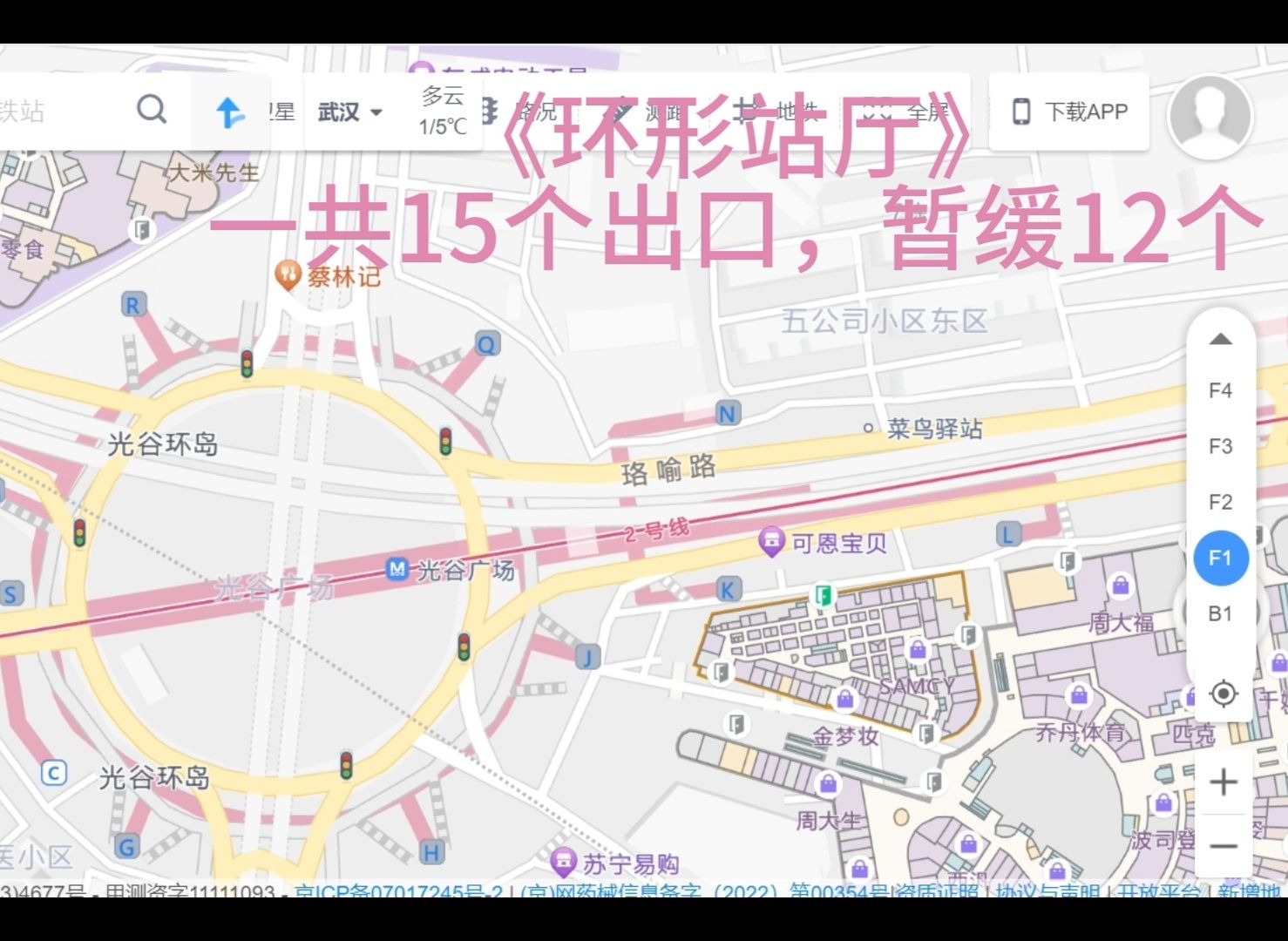Click the green door entrance icon
The width and height of the screenshot is (1288, 941).
coord(823,596)
